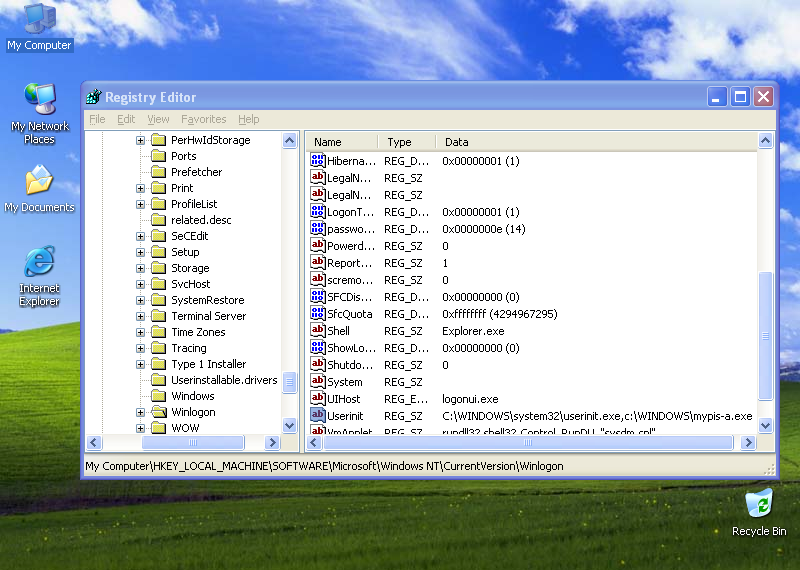Open the File menu
Image resolution: width=800 pixels, height=570 pixels.
97,119
